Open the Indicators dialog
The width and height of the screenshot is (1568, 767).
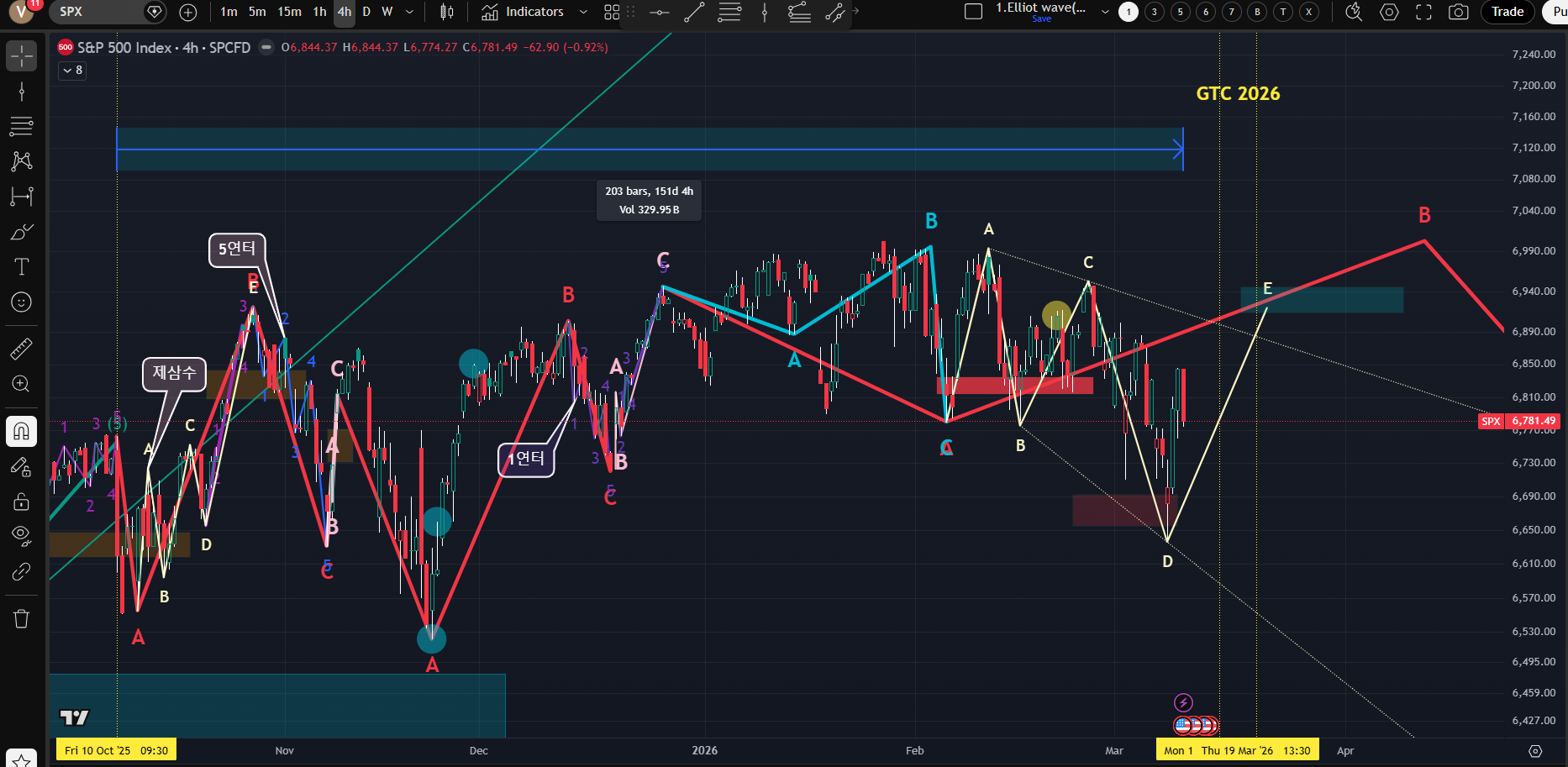pyautogui.click(x=523, y=12)
